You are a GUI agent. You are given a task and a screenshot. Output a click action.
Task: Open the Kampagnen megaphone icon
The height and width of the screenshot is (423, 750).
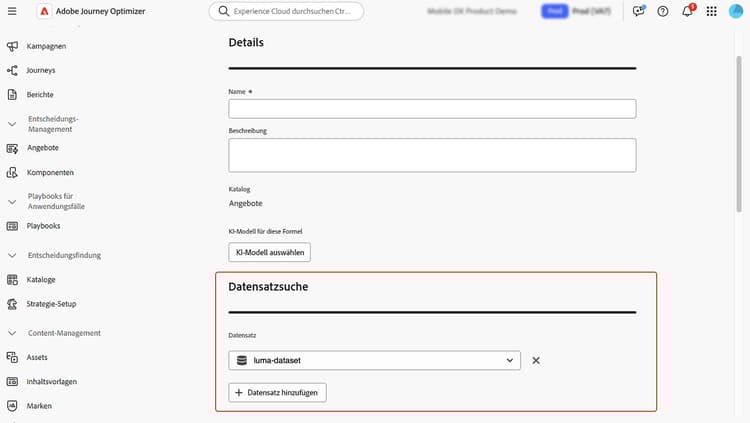click(x=12, y=46)
